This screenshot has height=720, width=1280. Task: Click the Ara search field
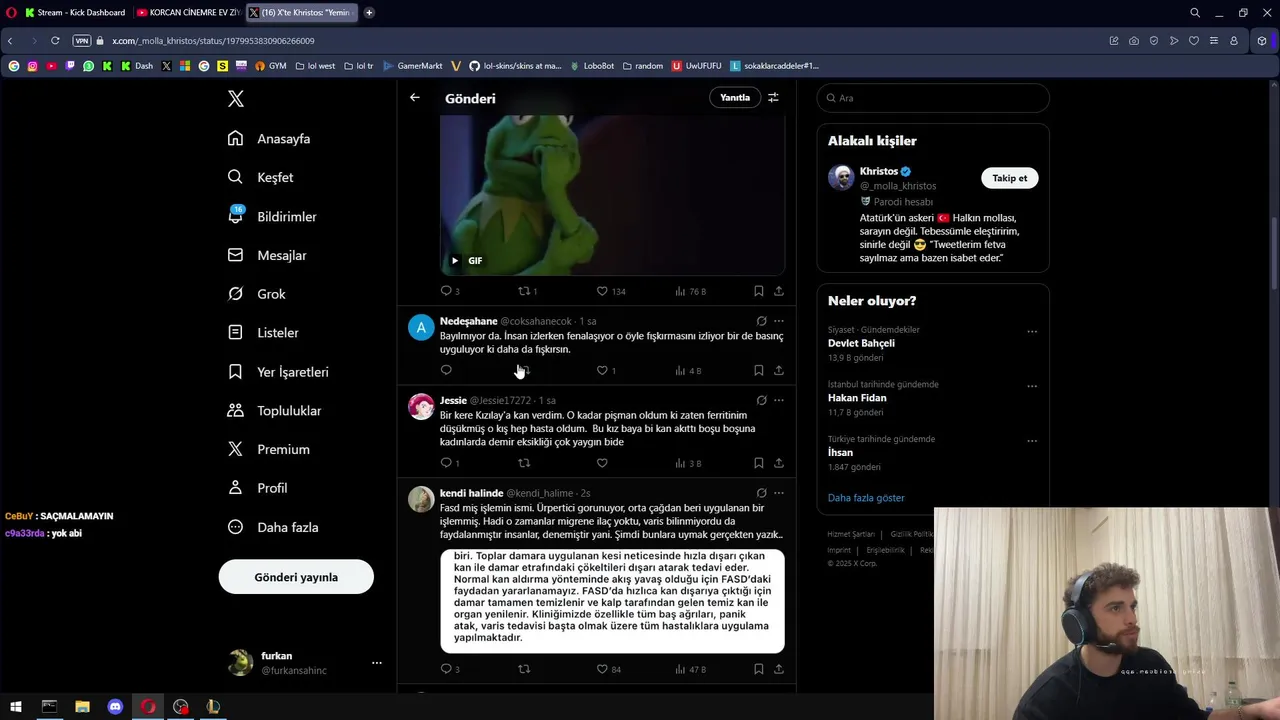[x=933, y=98]
